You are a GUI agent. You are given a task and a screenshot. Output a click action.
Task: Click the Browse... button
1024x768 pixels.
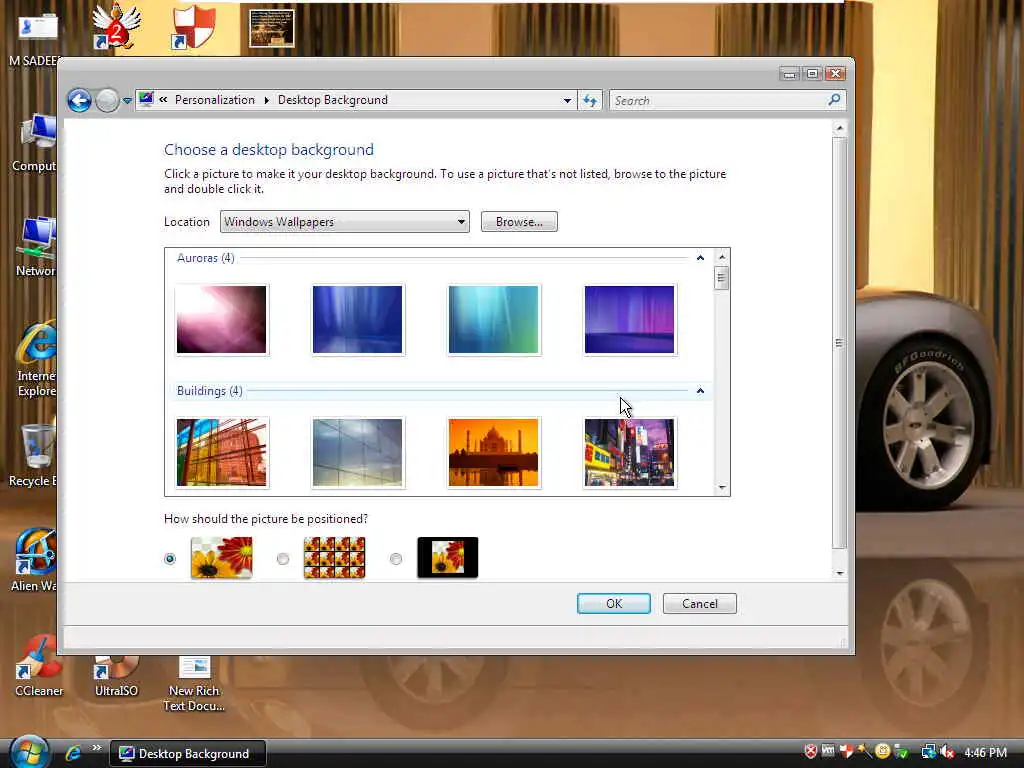coord(519,222)
